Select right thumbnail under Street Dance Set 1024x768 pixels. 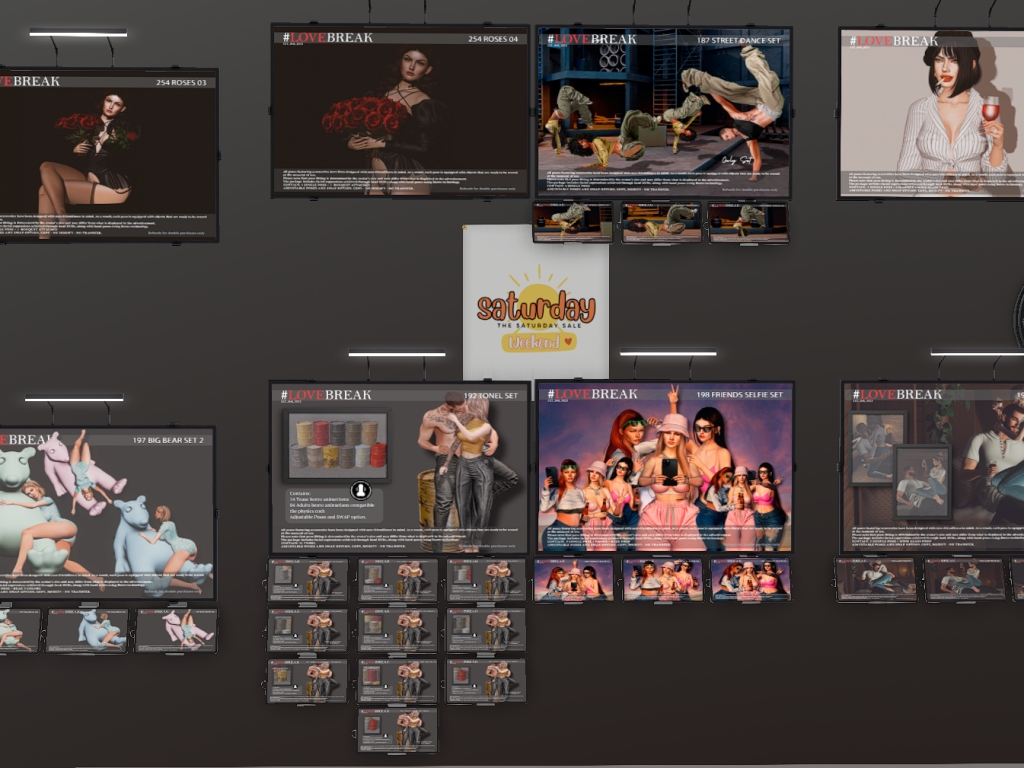pos(749,222)
